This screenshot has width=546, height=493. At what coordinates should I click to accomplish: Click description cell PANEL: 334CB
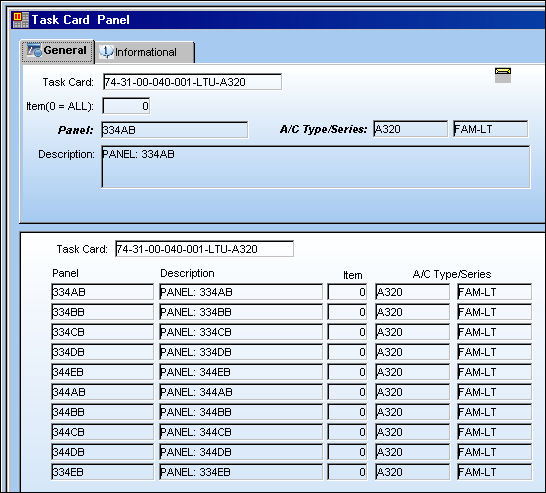[241, 332]
